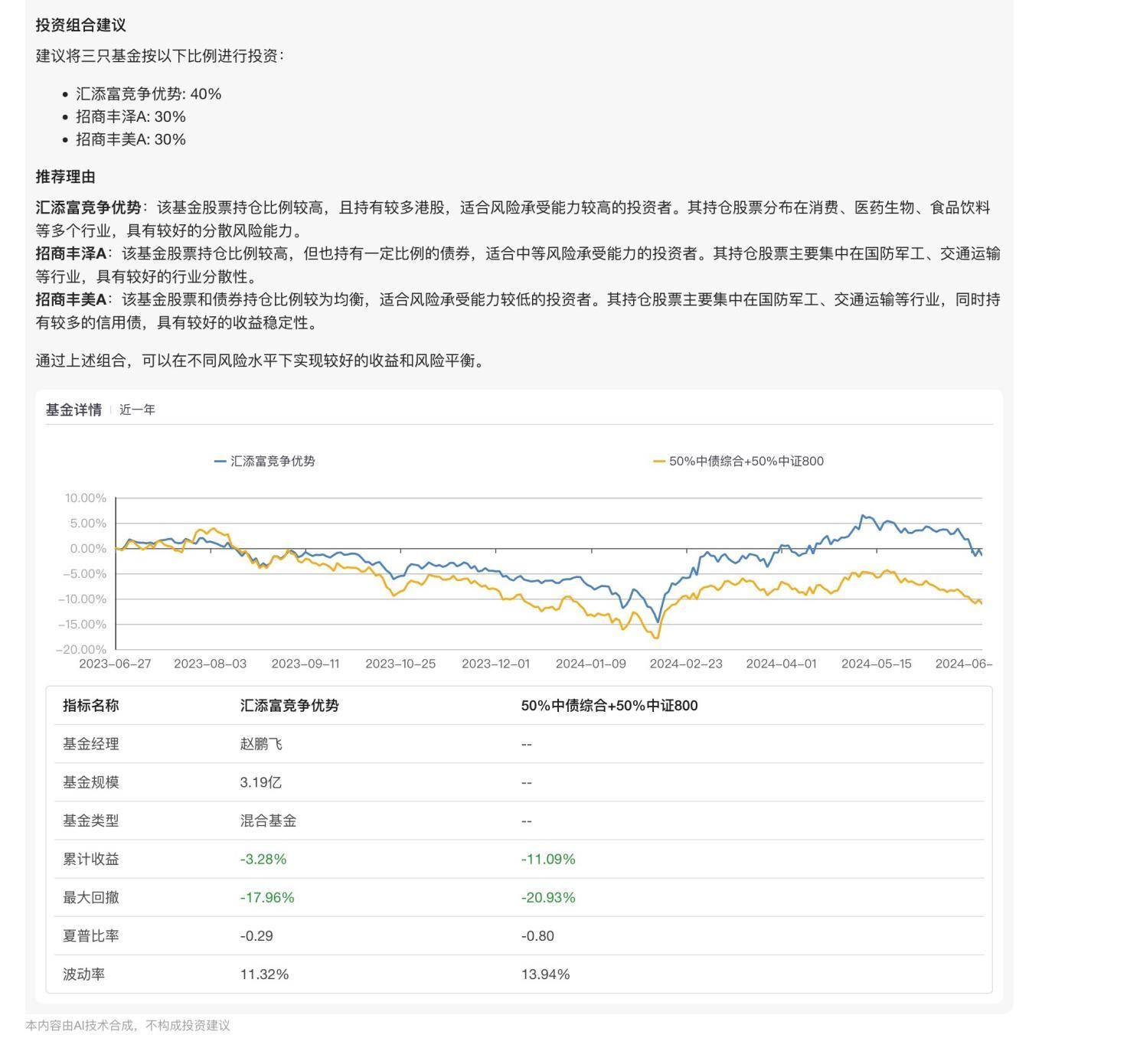Viewport: 1140px width, 1064px height.
Task: Click the 基金规模 row label
Action: (91, 782)
